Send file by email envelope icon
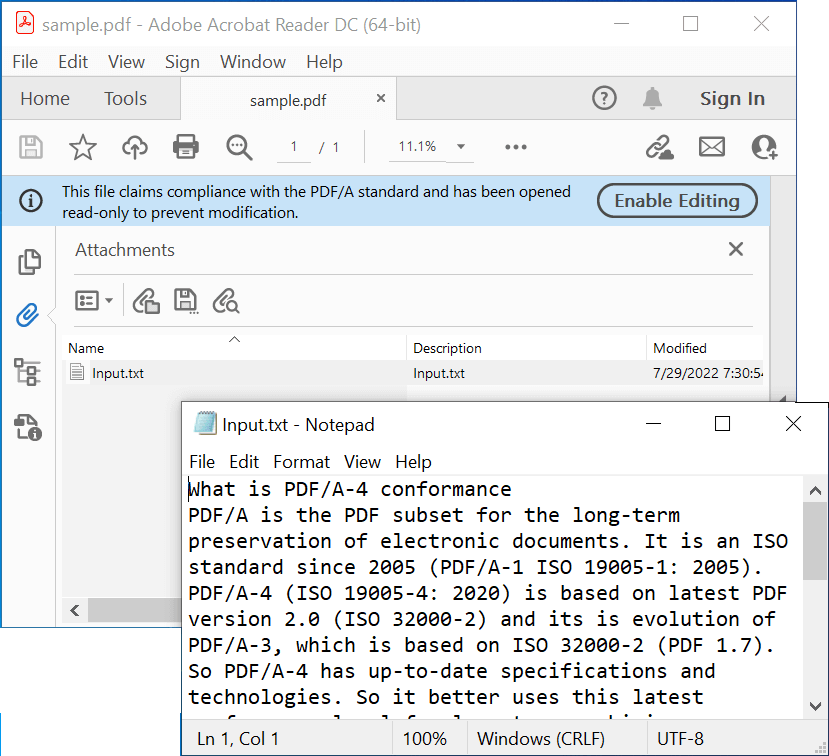829x756 pixels. 711,147
